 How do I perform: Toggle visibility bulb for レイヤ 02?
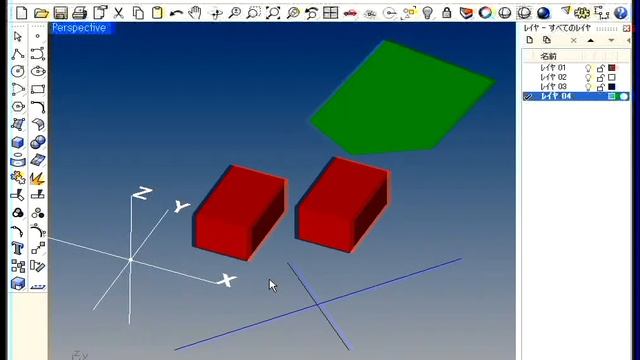tap(588, 77)
